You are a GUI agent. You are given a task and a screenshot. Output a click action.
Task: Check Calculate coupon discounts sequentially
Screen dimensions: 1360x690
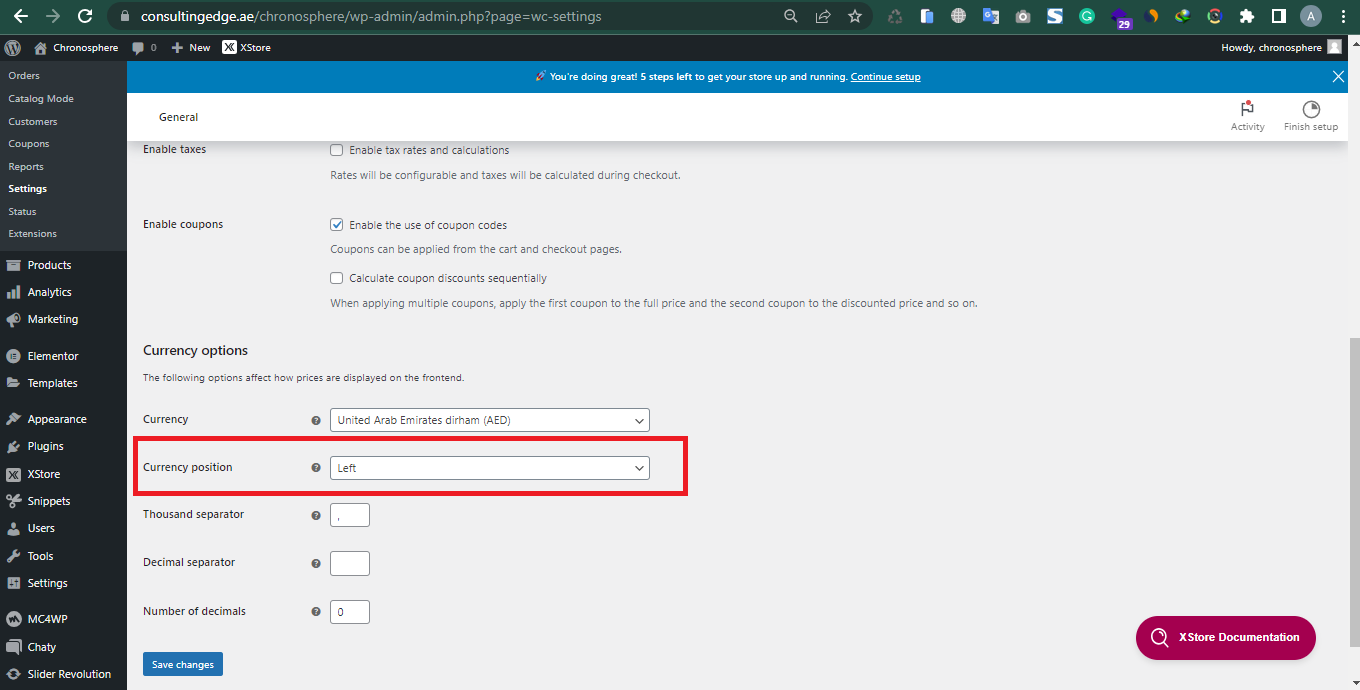click(x=337, y=278)
